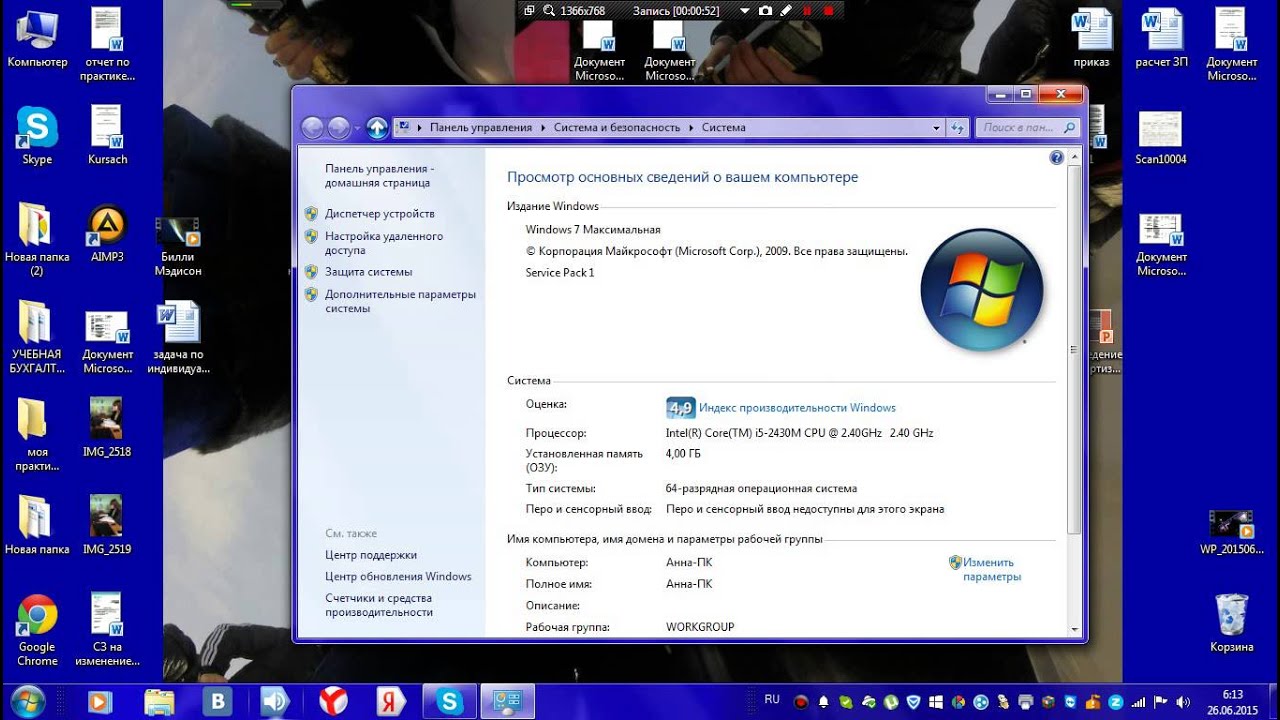The image size is (1280, 720).
Task: Open the recorder bar dropdown arrow
Action: tap(744, 10)
